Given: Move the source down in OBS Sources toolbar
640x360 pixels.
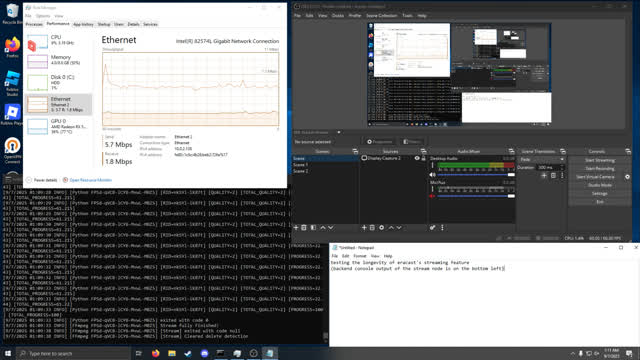Looking at the screenshot, I should click(x=399, y=228).
